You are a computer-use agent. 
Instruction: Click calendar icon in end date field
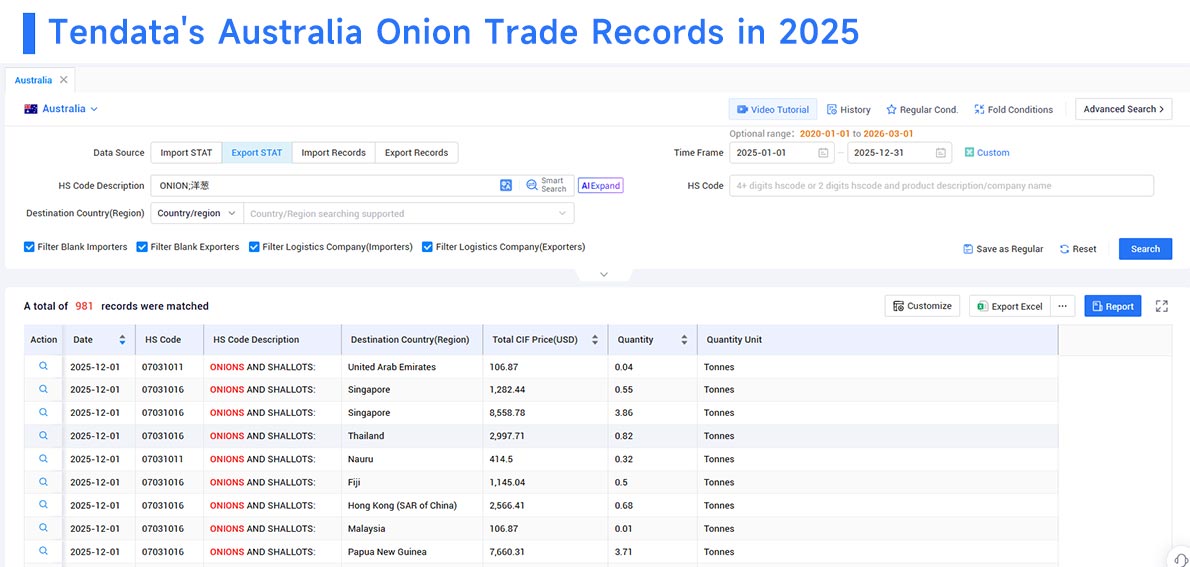pyautogui.click(x=941, y=153)
